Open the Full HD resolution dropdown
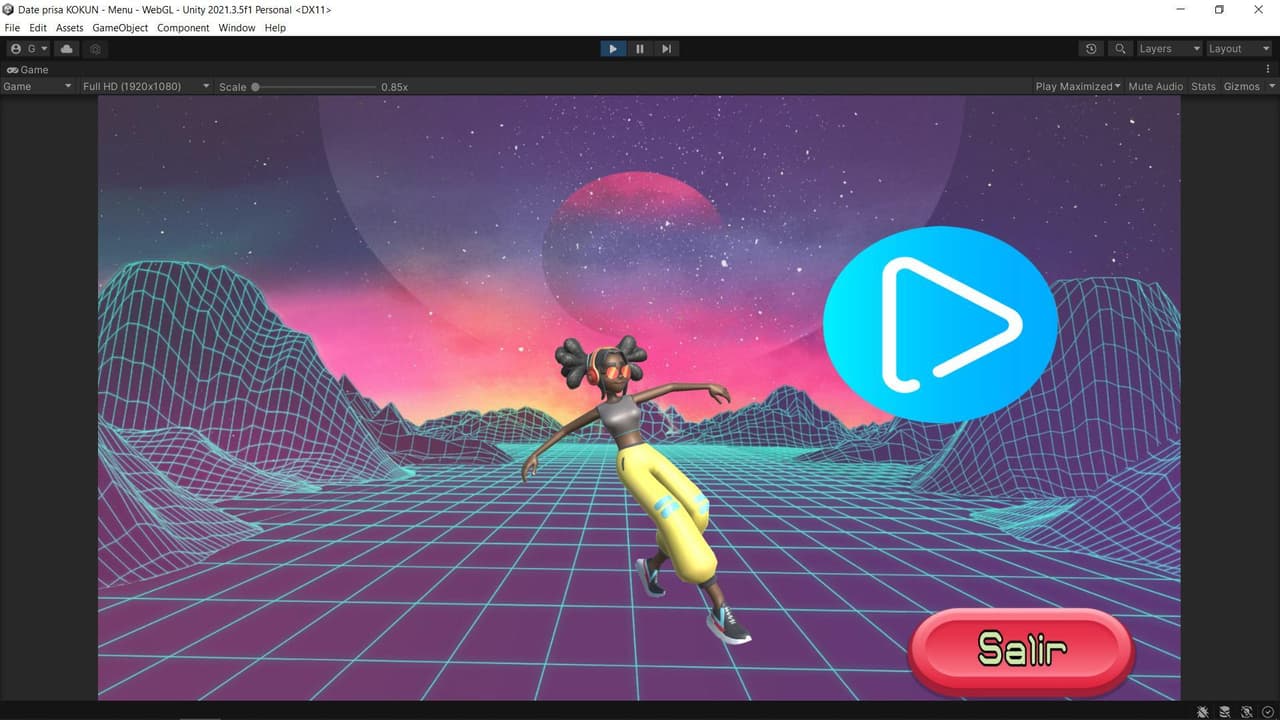The image size is (1280, 720). coord(145,86)
